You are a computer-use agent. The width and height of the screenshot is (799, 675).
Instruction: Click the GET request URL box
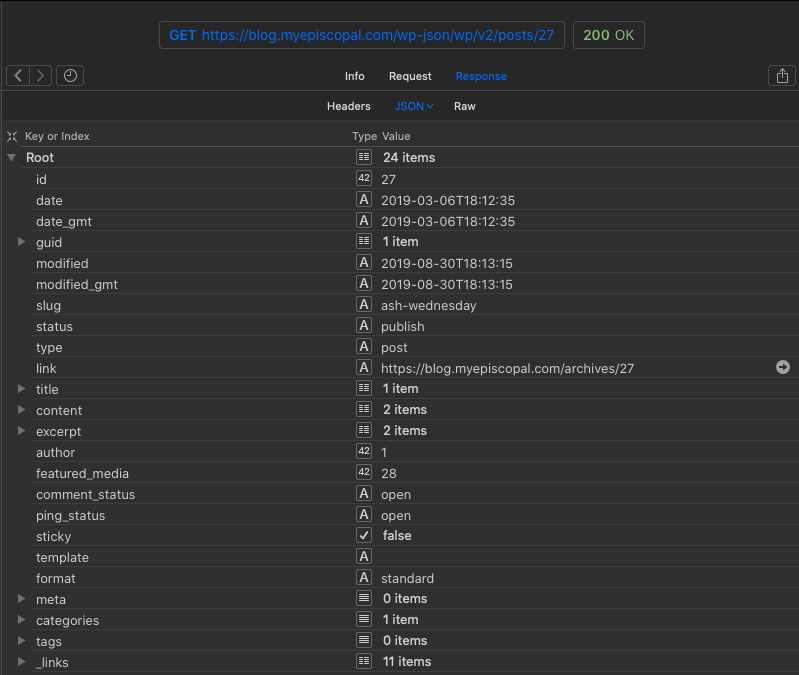[x=362, y=35]
